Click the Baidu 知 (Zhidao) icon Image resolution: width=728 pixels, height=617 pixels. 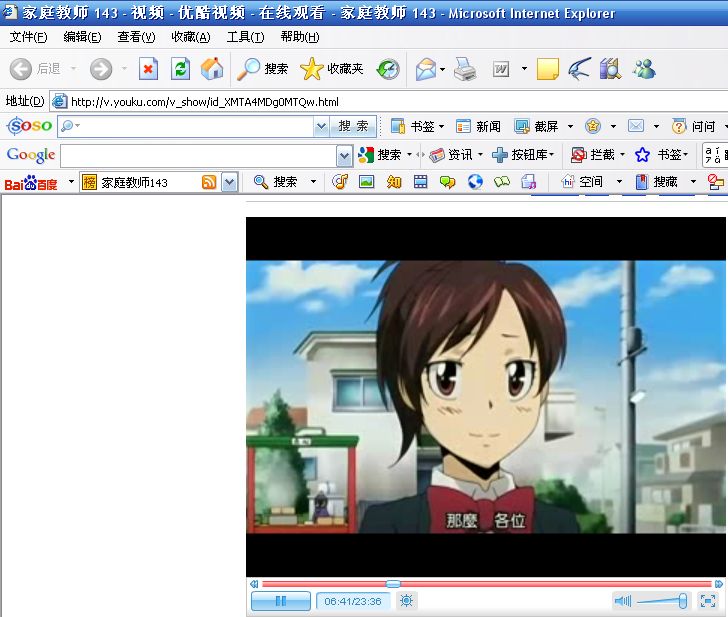[394, 182]
